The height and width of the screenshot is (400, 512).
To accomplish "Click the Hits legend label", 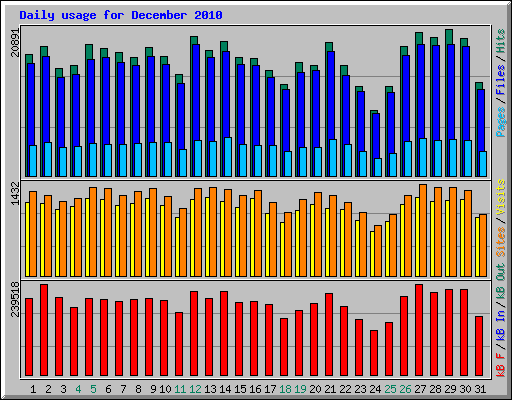I will click(x=501, y=41).
